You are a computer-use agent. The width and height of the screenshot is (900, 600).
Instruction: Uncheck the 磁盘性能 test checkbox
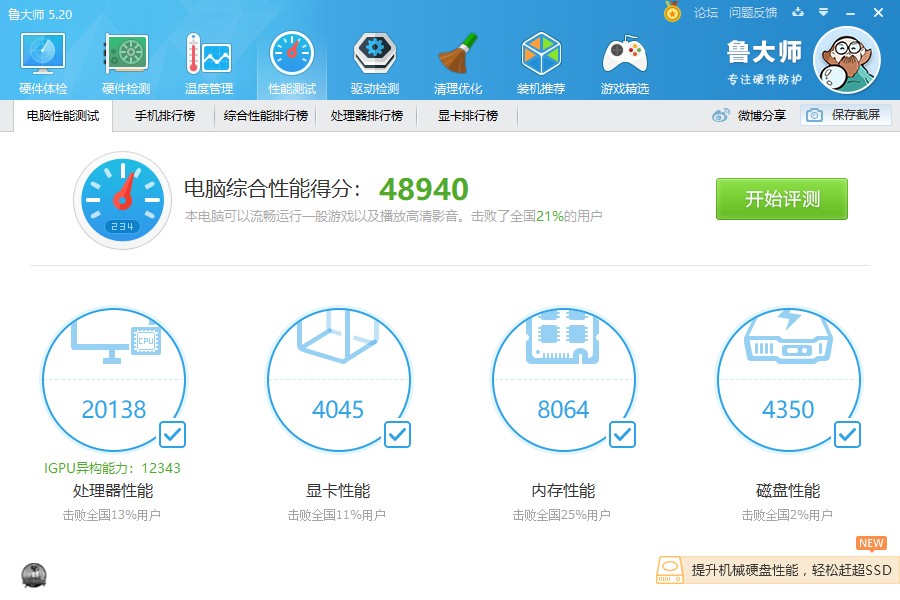847,435
